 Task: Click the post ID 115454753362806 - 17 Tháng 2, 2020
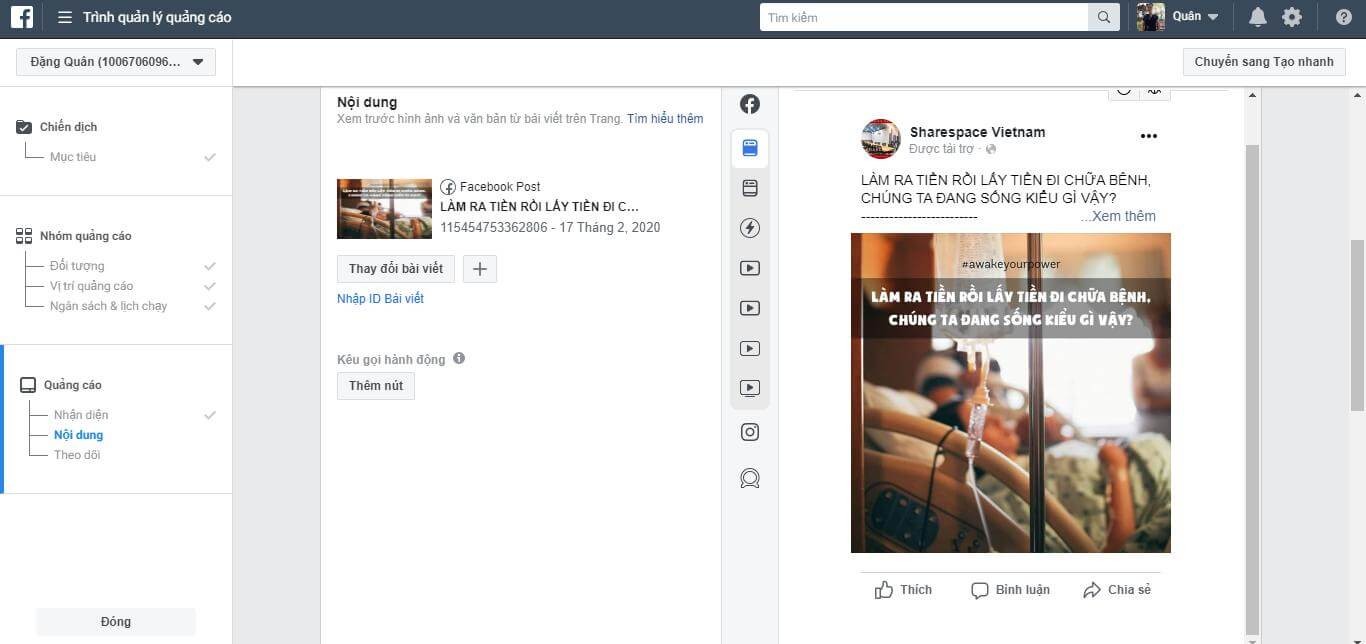[x=550, y=227]
